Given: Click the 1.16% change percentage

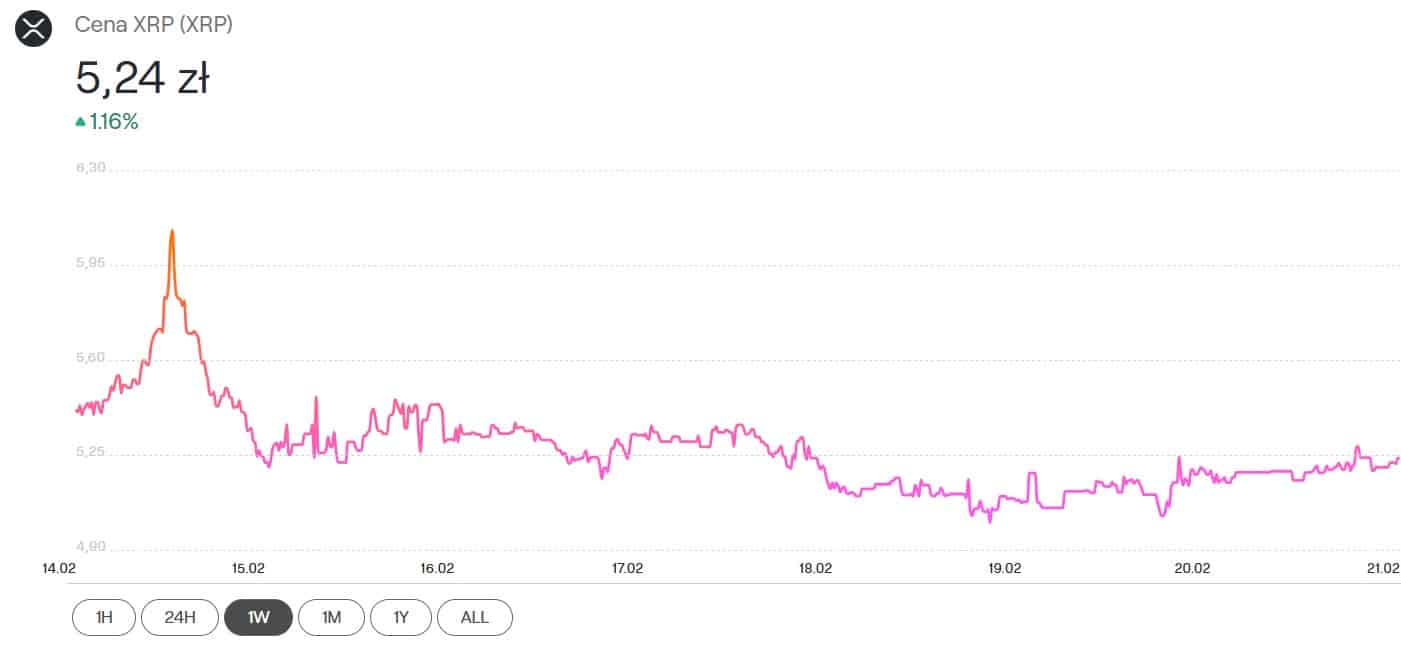Looking at the screenshot, I should tap(115, 122).
